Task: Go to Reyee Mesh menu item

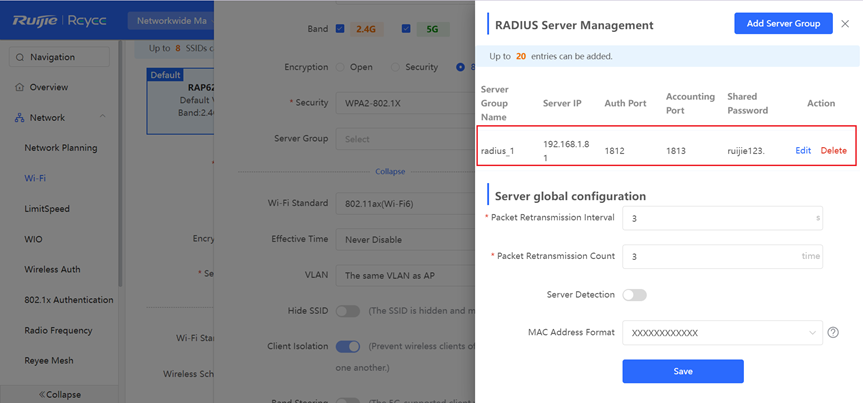Action: coord(49,360)
